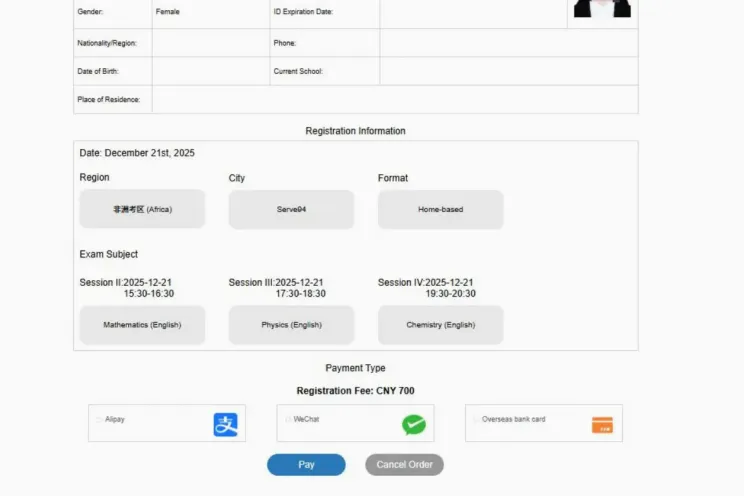
Task: Choose Chemistry (English) exam subject
Action: coord(441,325)
